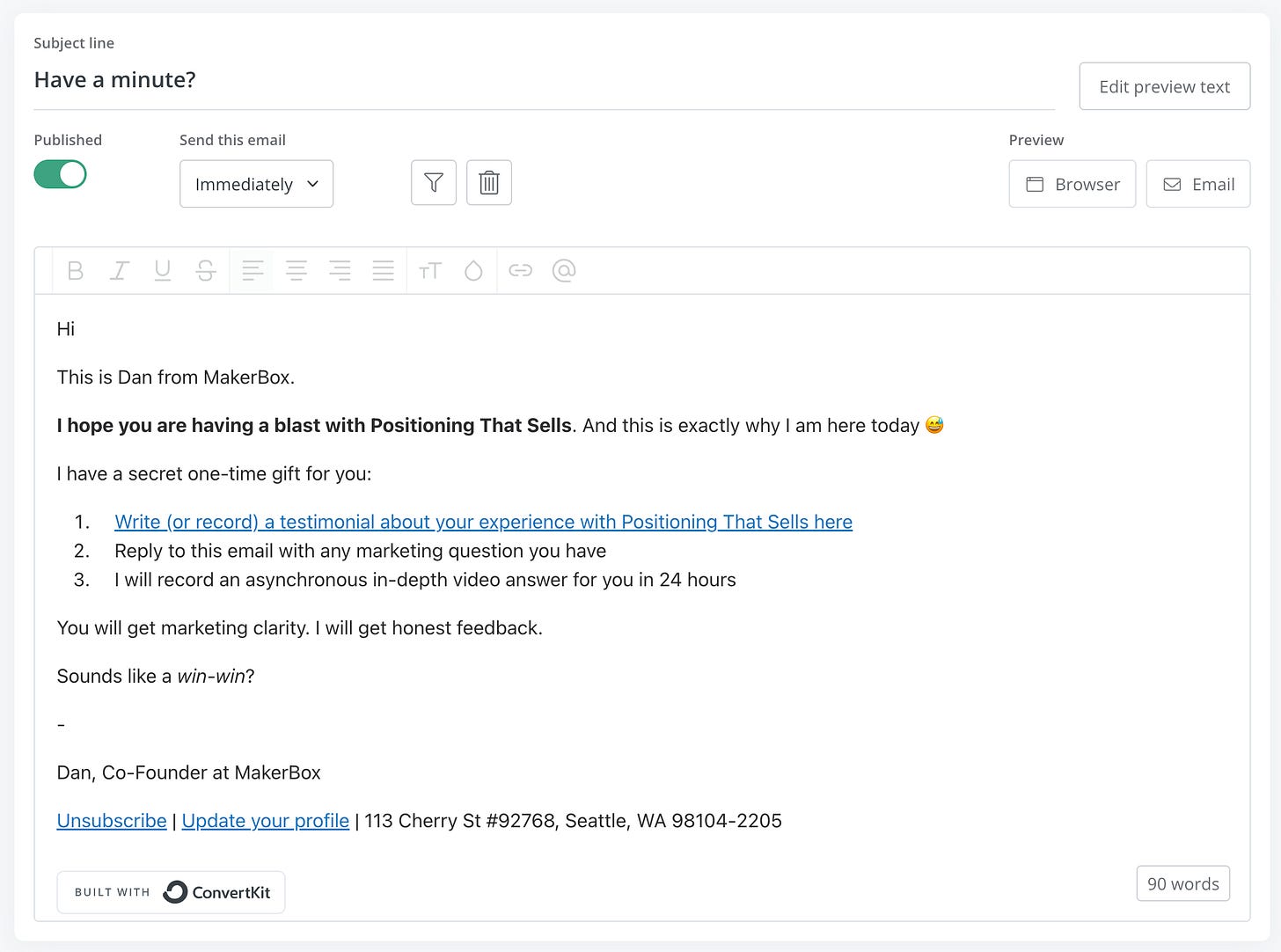
Task: Click the bold sentence about Positioning That Sells
Action: [314, 426]
